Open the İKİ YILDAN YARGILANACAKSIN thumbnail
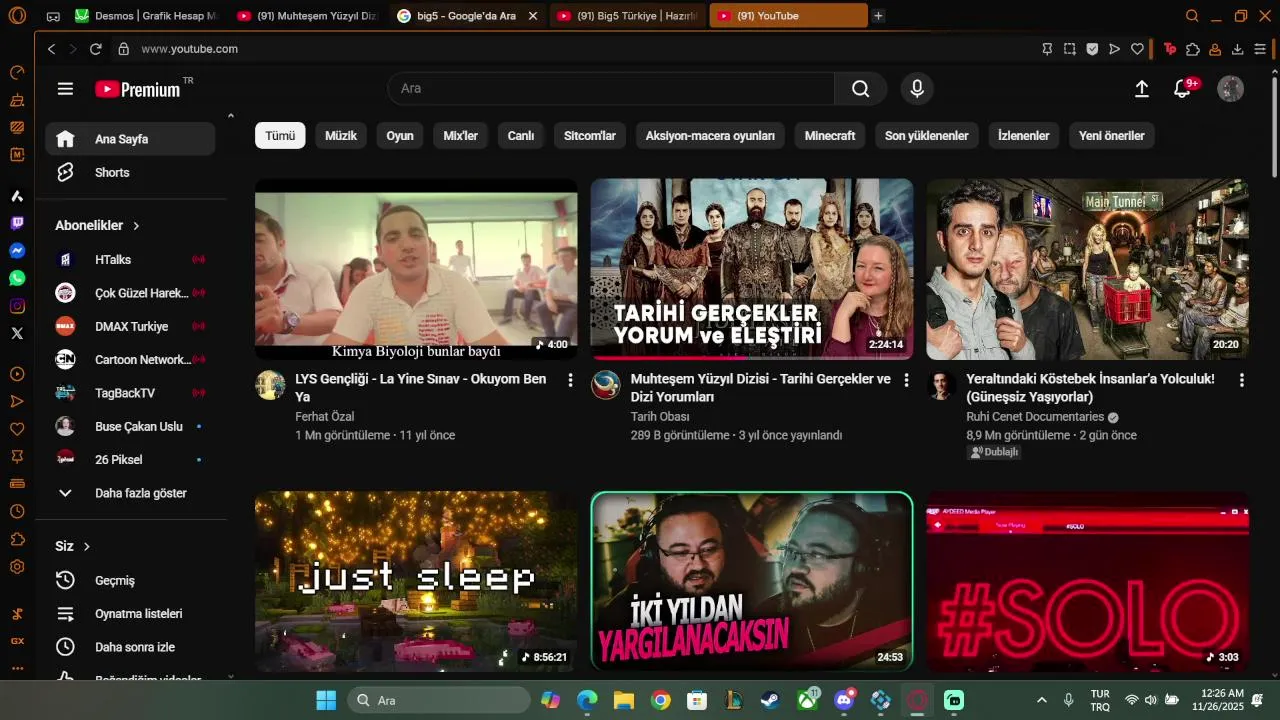Viewport: 1280px width, 720px height. 752,581
